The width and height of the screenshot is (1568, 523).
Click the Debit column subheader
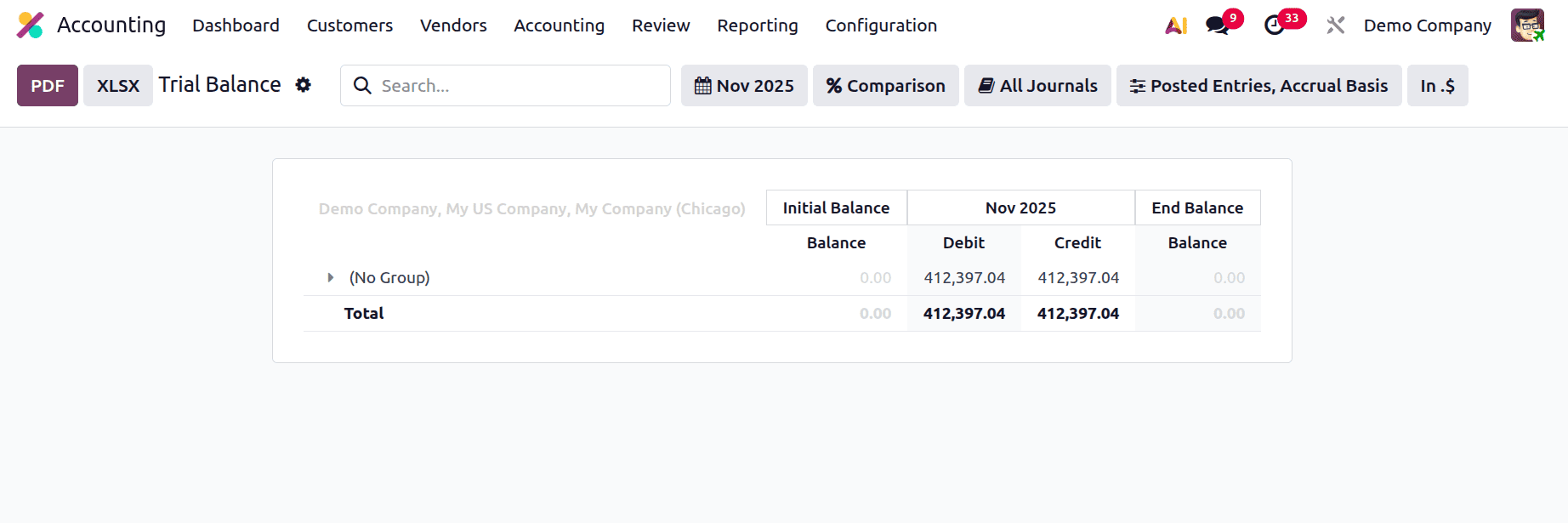(x=963, y=242)
